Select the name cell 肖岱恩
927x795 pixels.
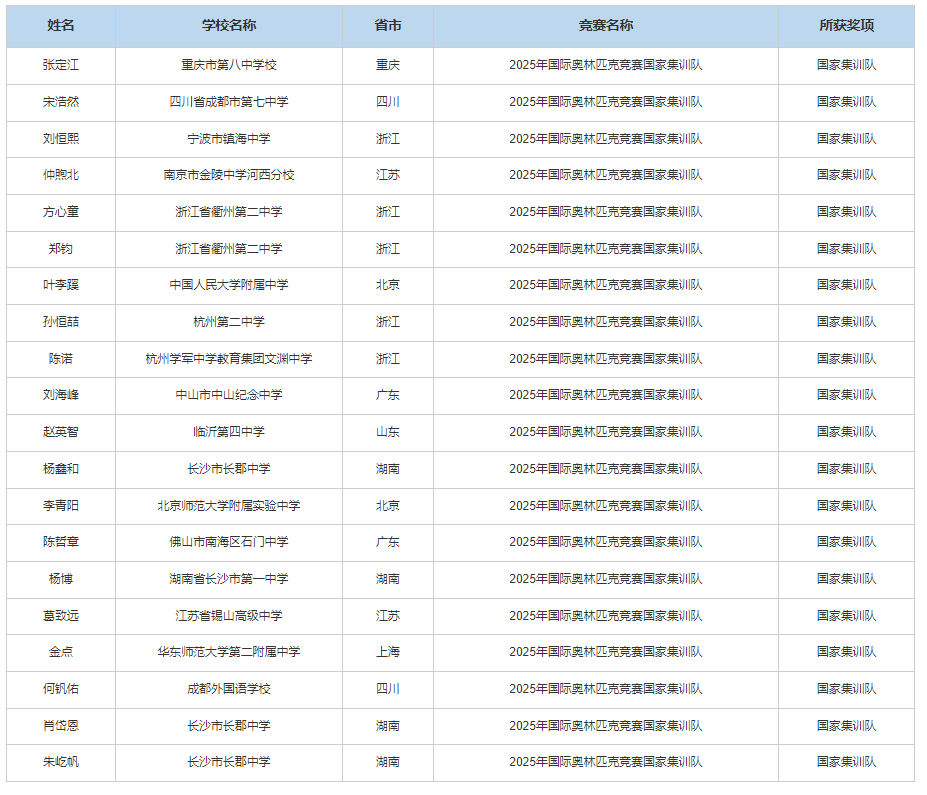(x=61, y=726)
